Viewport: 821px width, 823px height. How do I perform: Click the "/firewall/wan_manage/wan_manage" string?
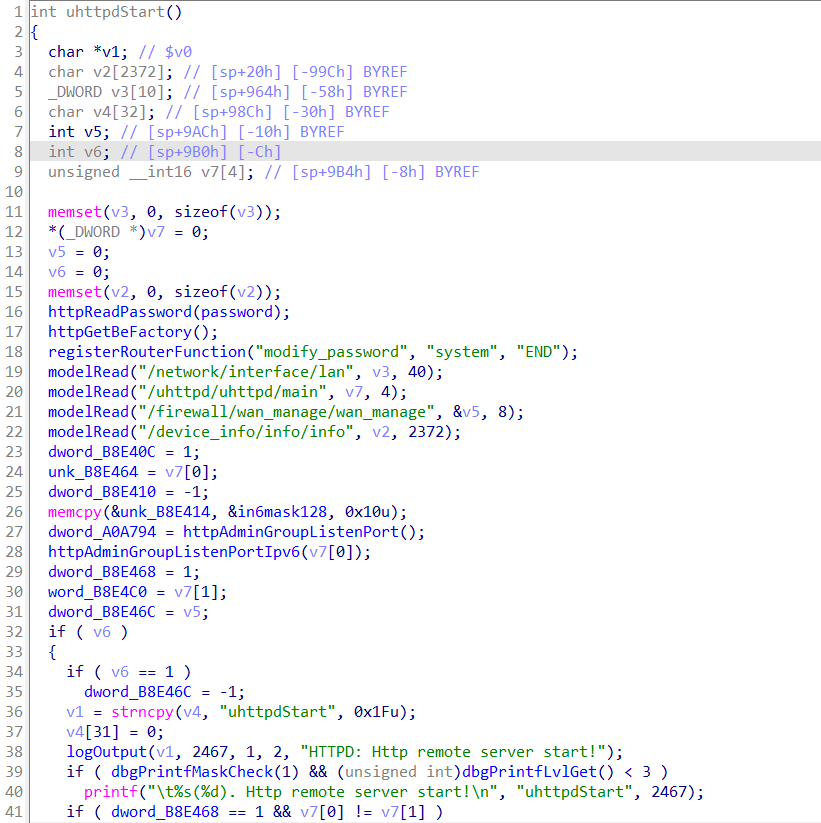286,412
